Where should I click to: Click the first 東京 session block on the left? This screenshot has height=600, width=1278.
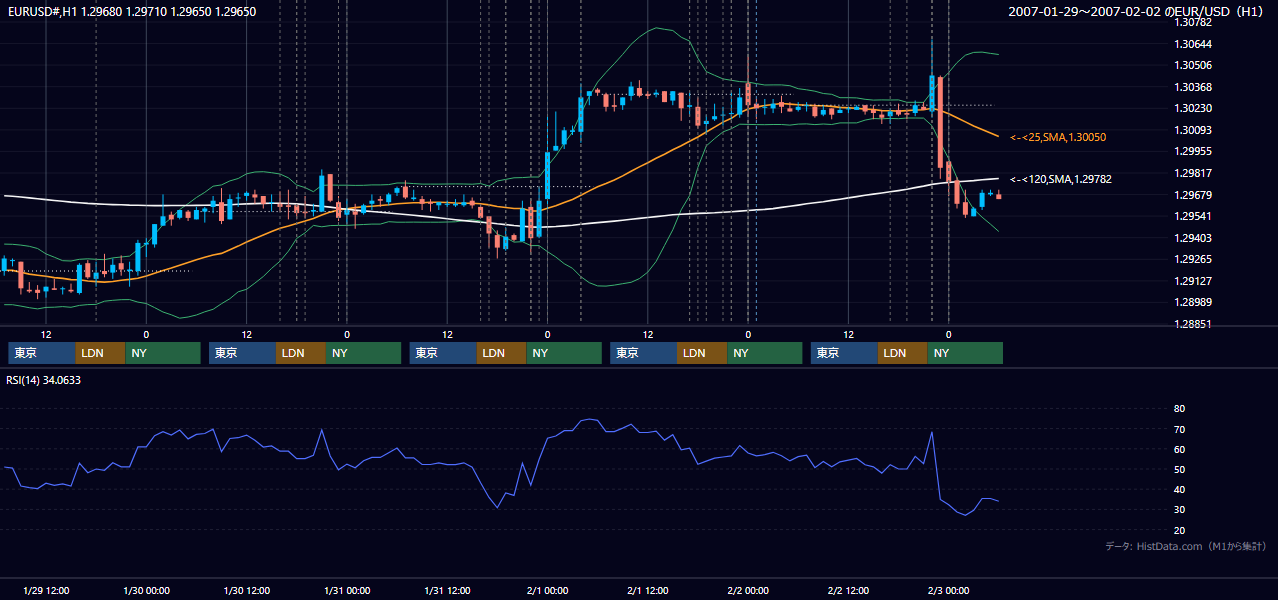[41, 353]
